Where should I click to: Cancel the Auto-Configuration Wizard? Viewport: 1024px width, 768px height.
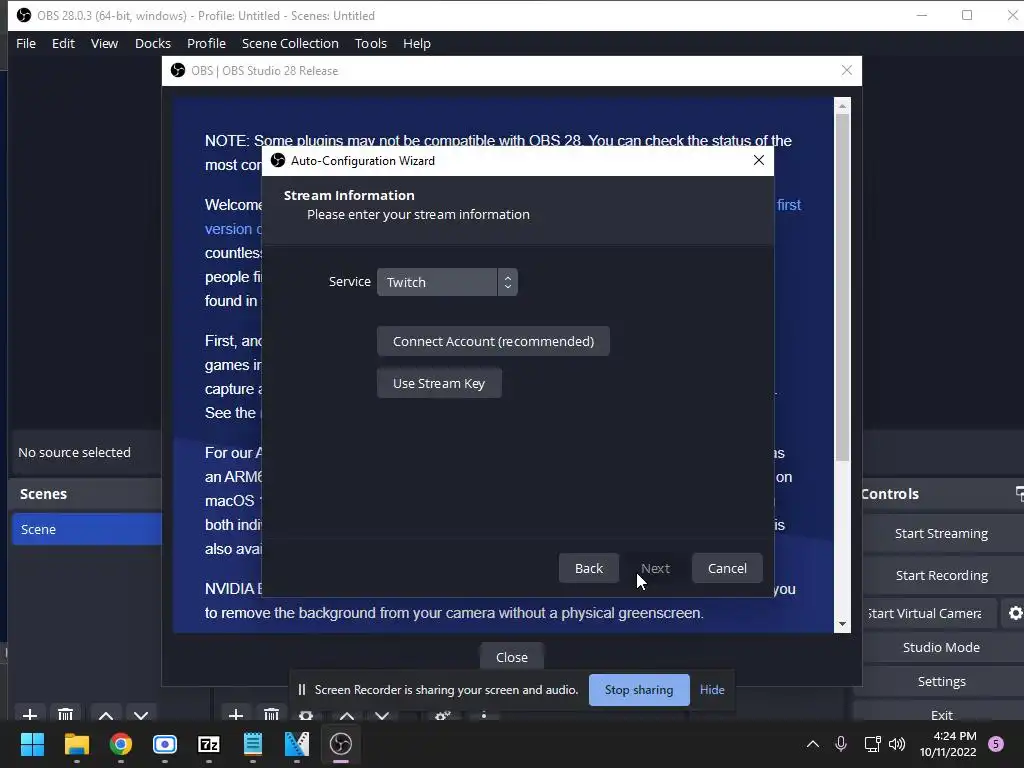[727, 568]
